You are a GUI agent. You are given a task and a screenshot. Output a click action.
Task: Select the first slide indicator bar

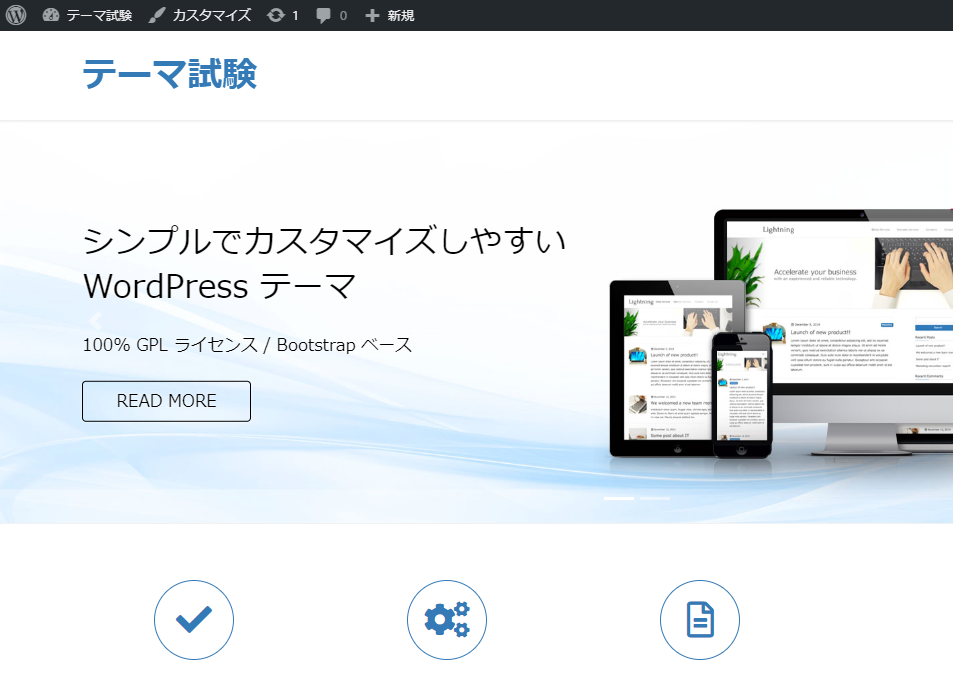[x=619, y=497]
